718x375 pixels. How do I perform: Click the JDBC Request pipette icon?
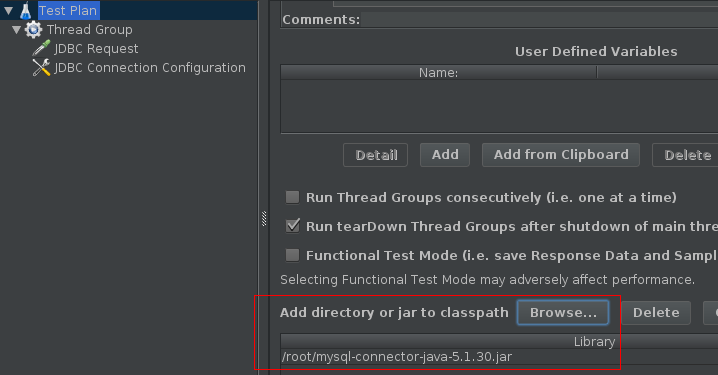pos(41,49)
